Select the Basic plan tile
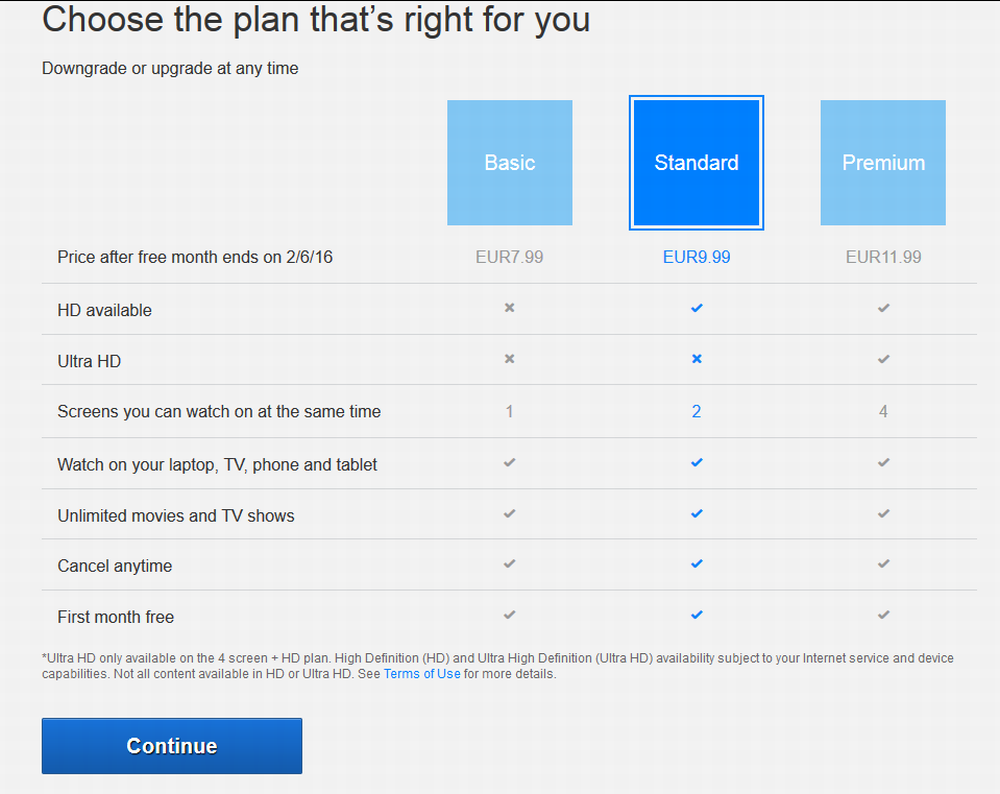Screen dimensions: 1000x794 tap(510, 163)
